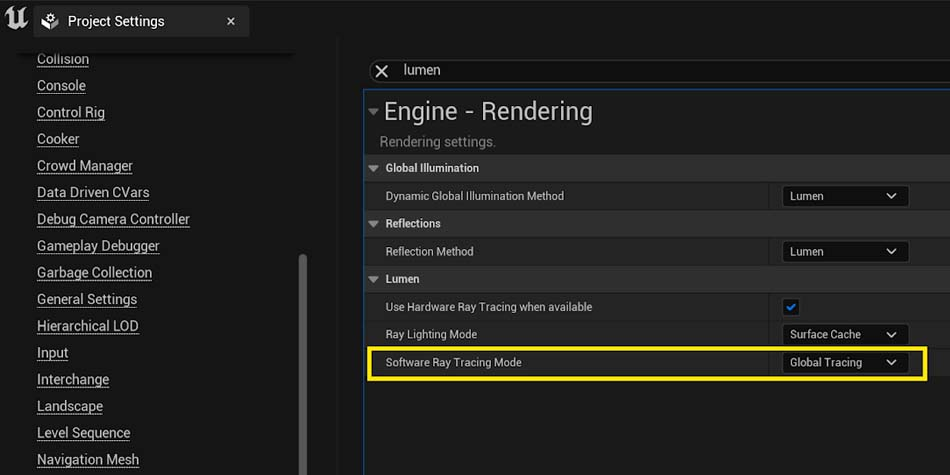Select Navigation Mesh in the sidebar
Screen dimensions: 950x475
88,460
